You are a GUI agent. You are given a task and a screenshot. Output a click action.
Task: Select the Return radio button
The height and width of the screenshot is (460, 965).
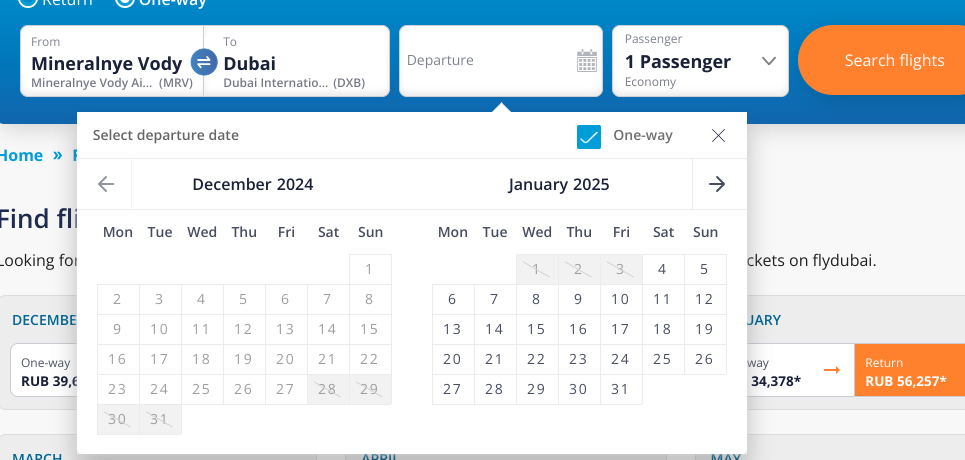28,2
